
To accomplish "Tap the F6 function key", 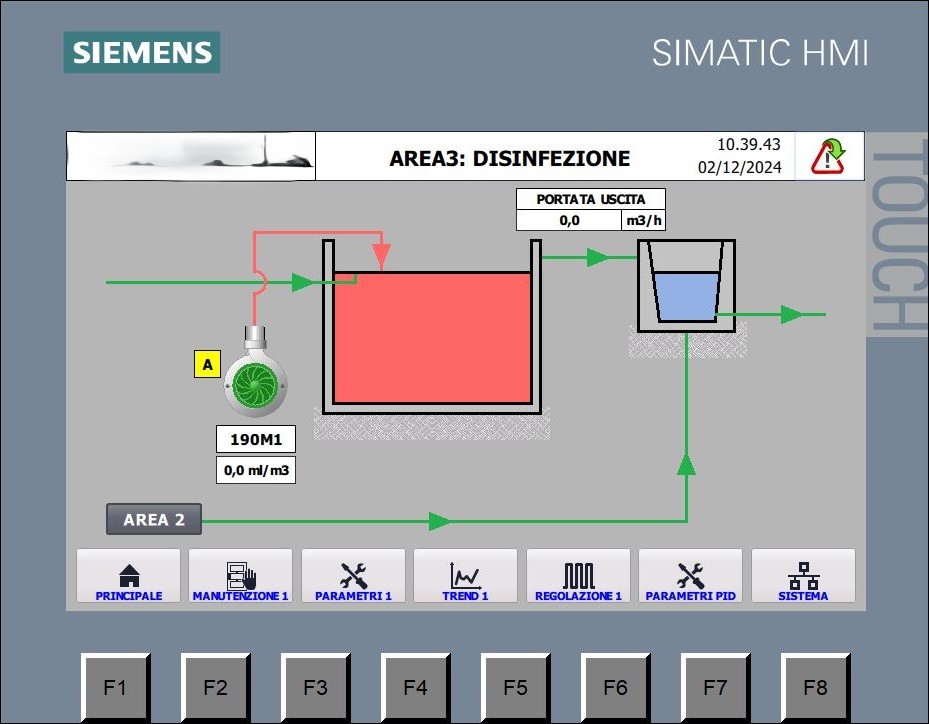I will 616,687.
